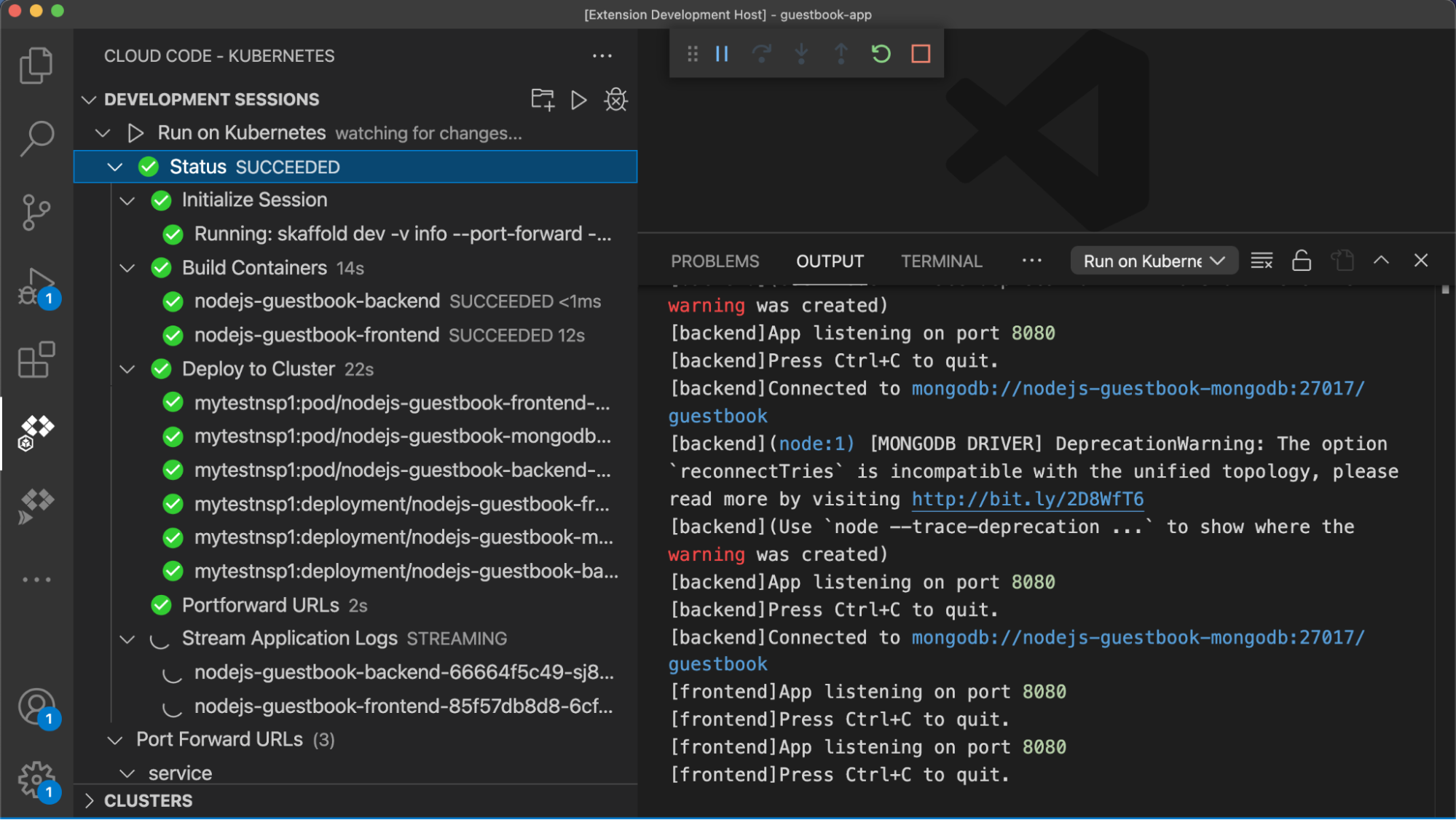
Task: Select the Portforward URLs 2s row
Action: 355,605
